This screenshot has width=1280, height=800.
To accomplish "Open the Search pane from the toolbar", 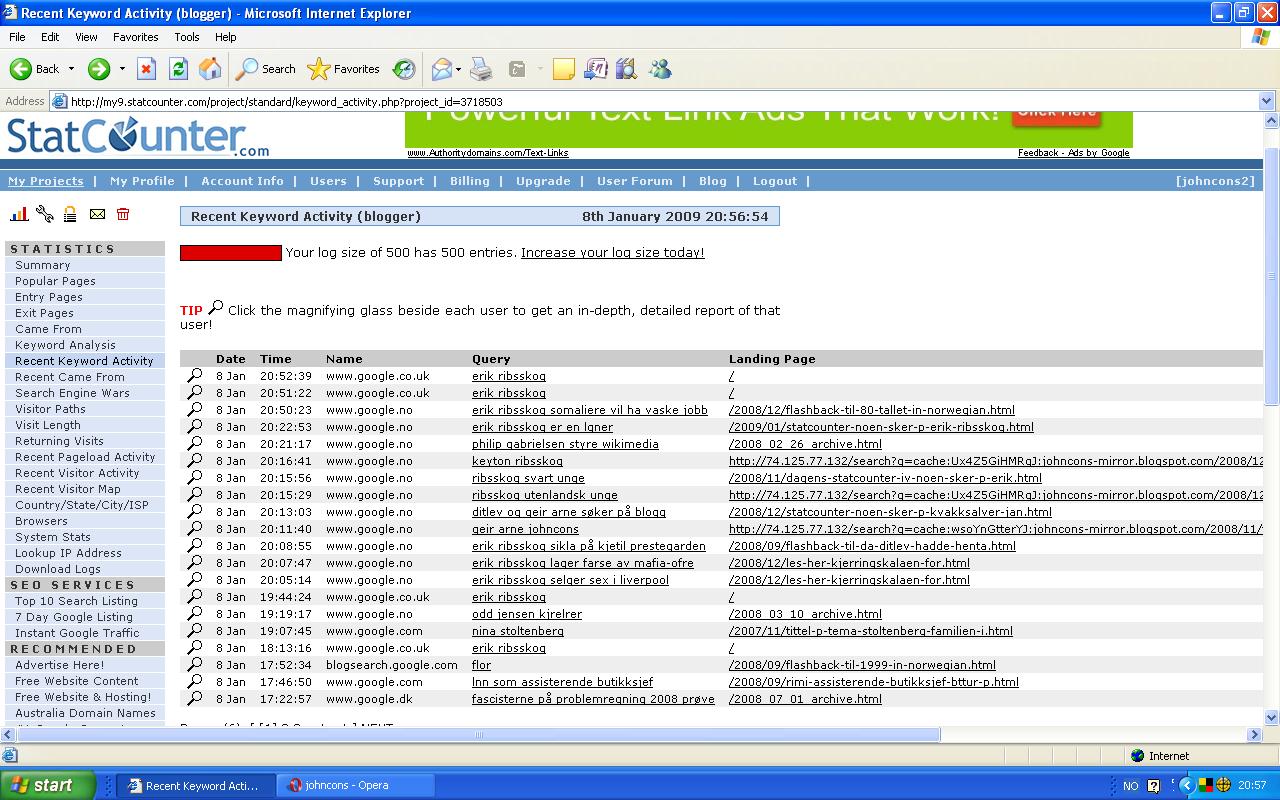I will 266,69.
